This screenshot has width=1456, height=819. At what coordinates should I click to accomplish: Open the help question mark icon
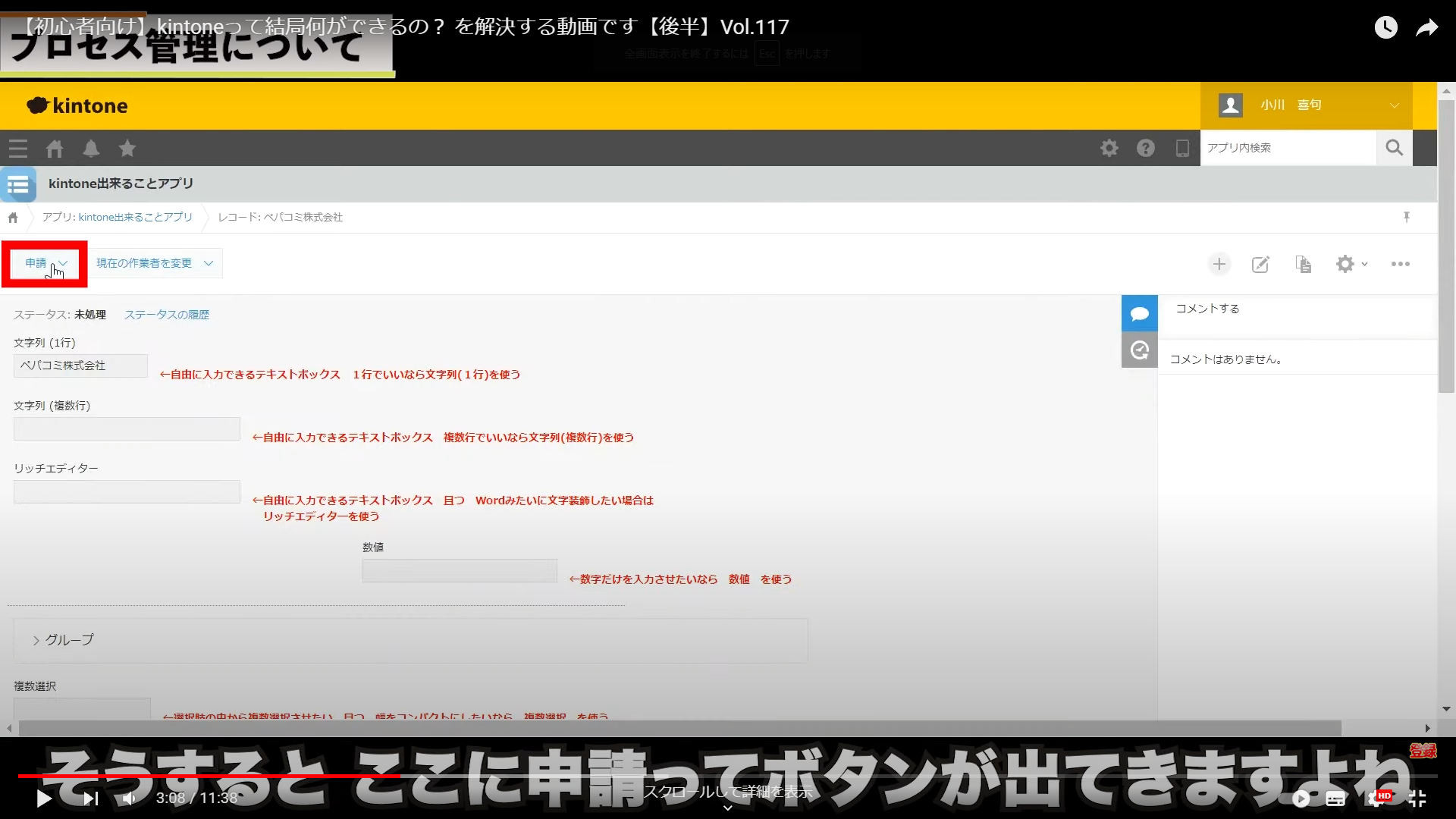pos(1145,148)
